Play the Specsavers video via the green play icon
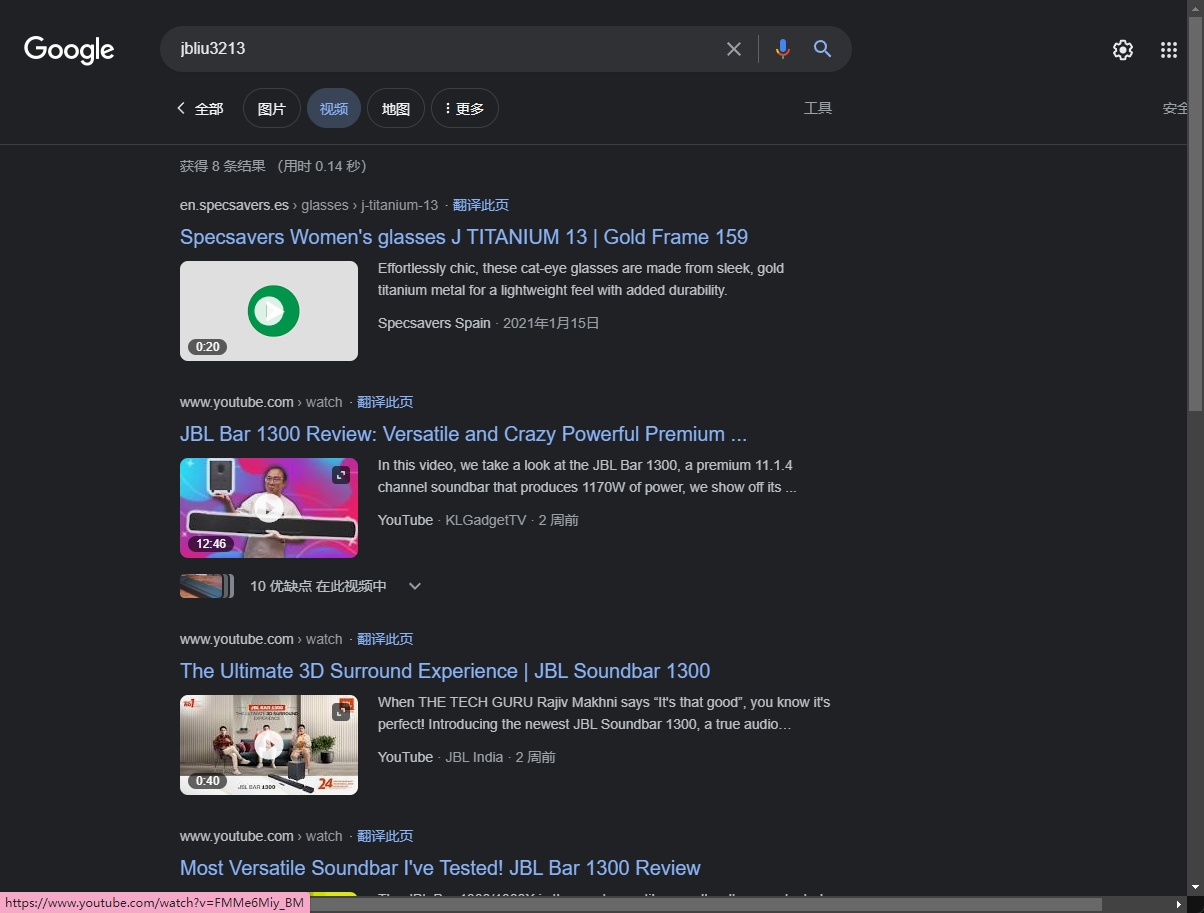The height and width of the screenshot is (913, 1204). [x=269, y=311]
